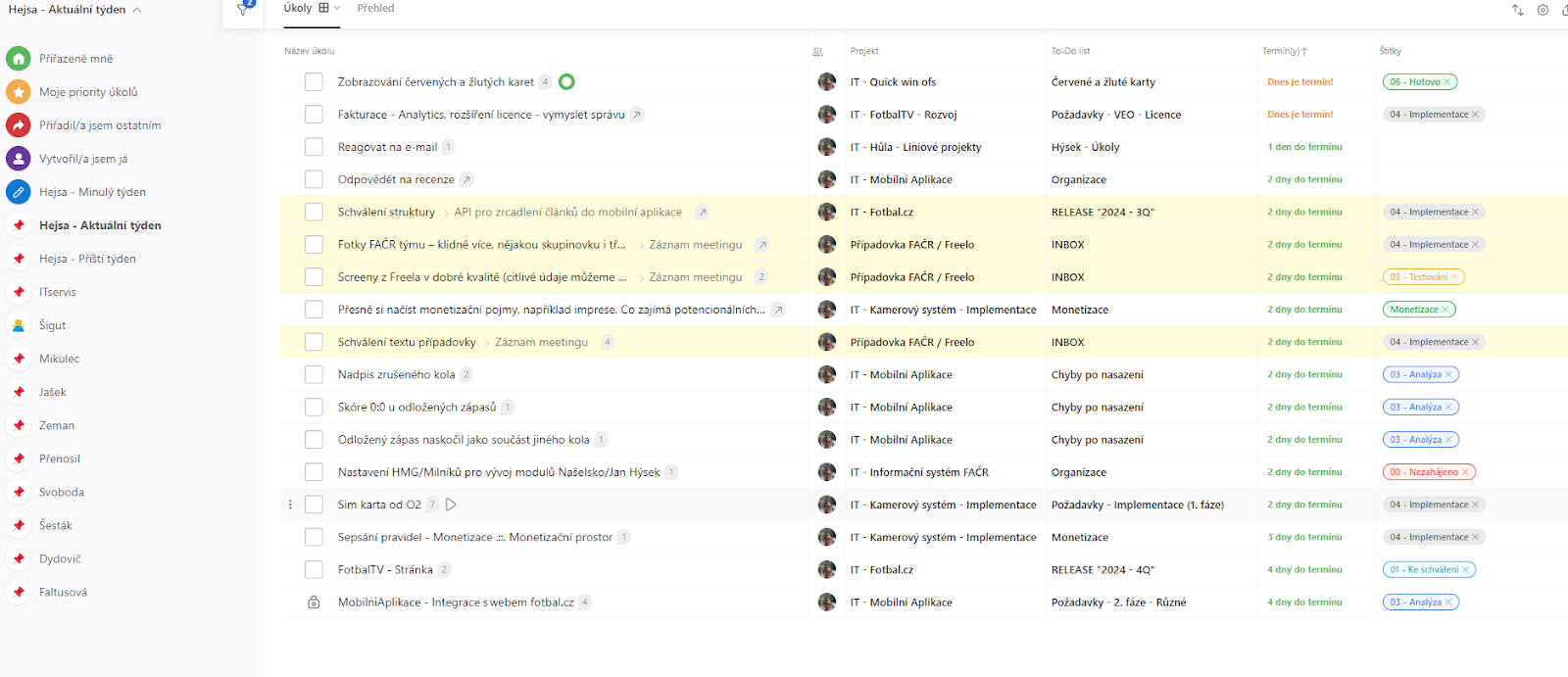This screenshot has height=677, width=1568.
Task: Open the Zeman sidebar item
Action: click(57, 425)
